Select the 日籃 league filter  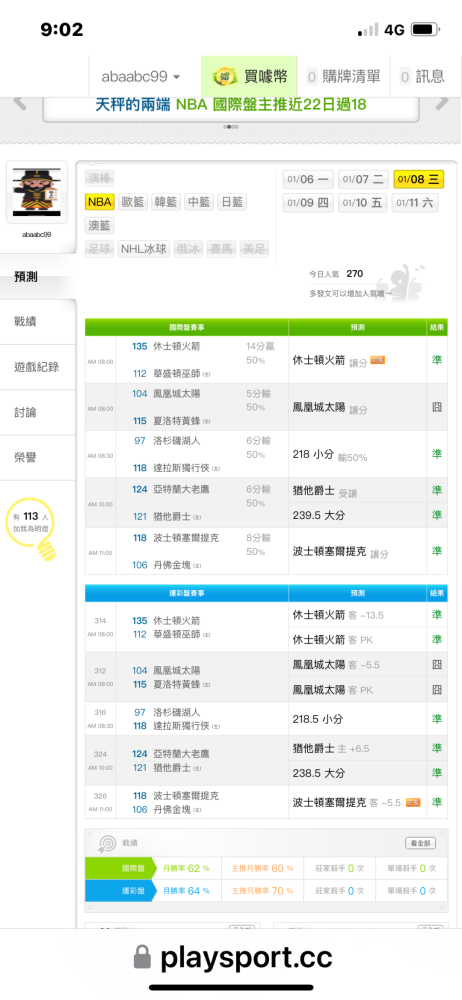(x=232, y=202)
